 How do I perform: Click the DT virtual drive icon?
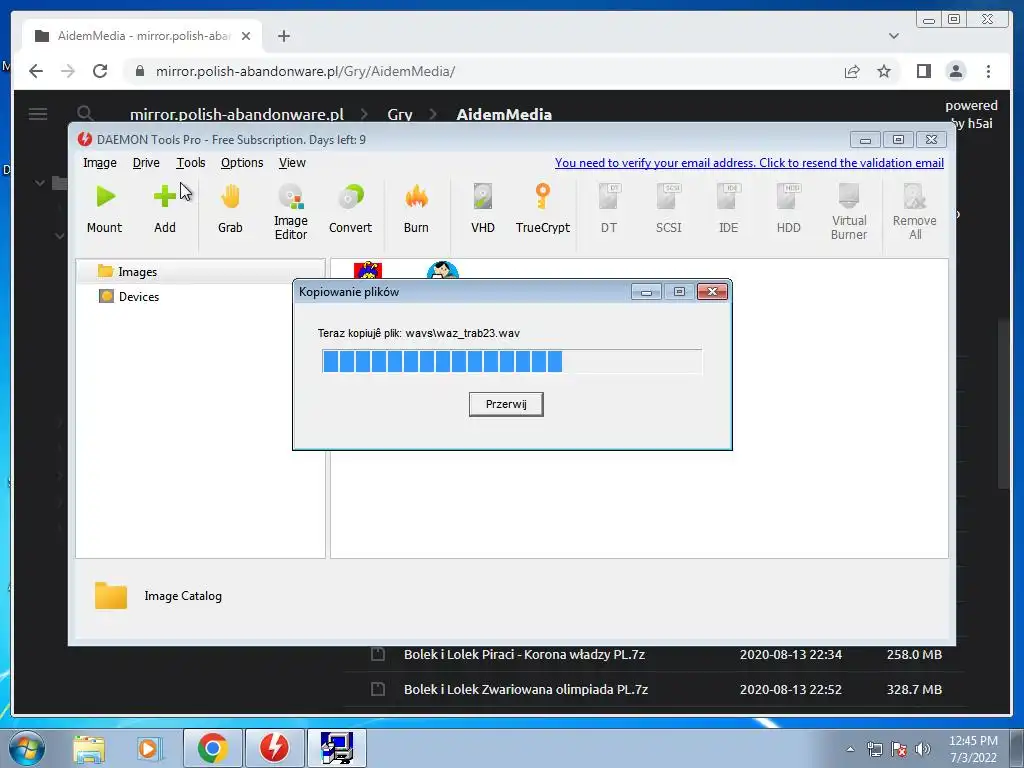[x=609, y=209]
